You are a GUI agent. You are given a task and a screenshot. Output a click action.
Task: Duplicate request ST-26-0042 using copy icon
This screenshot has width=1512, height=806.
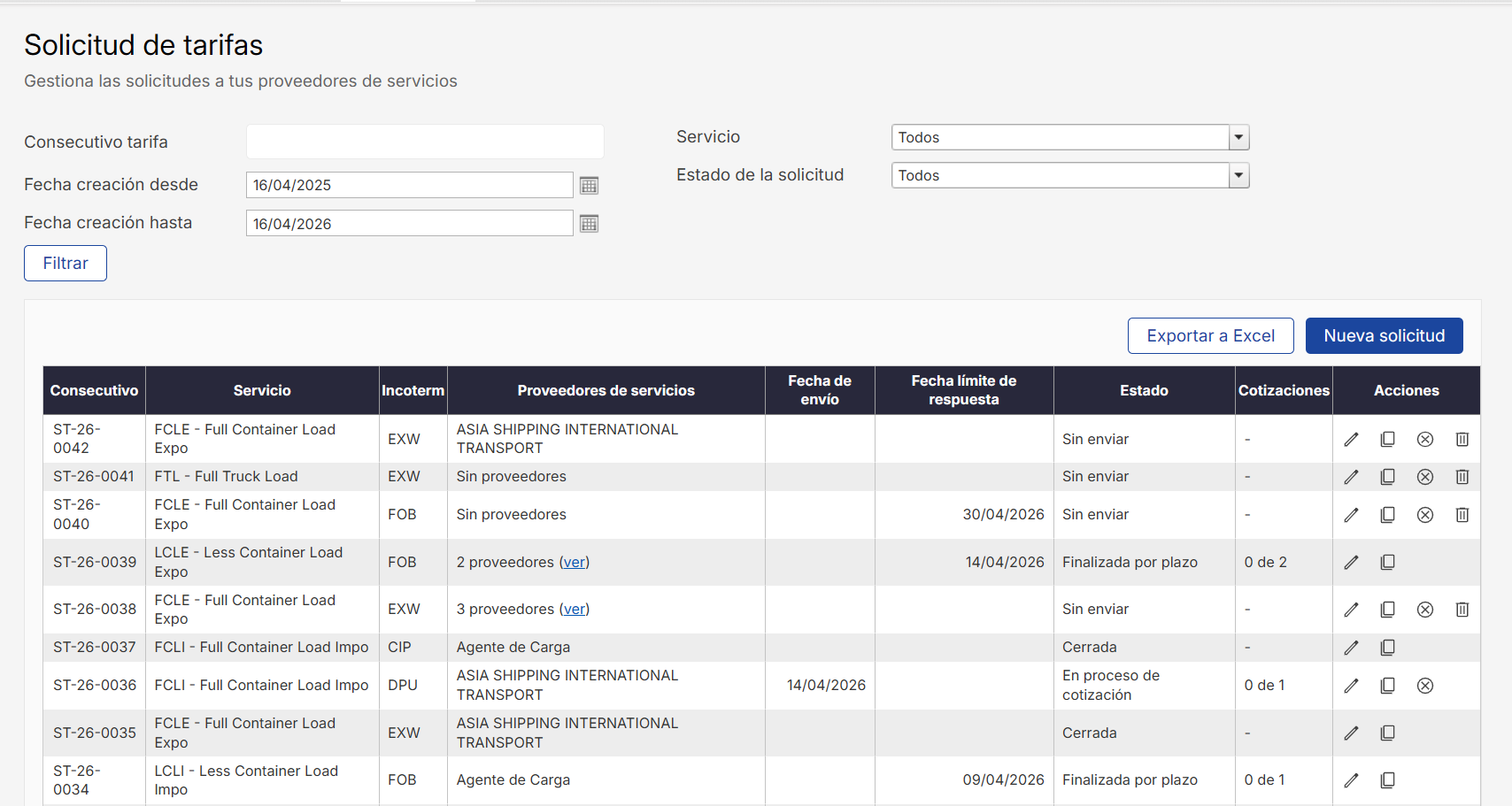1388,439
